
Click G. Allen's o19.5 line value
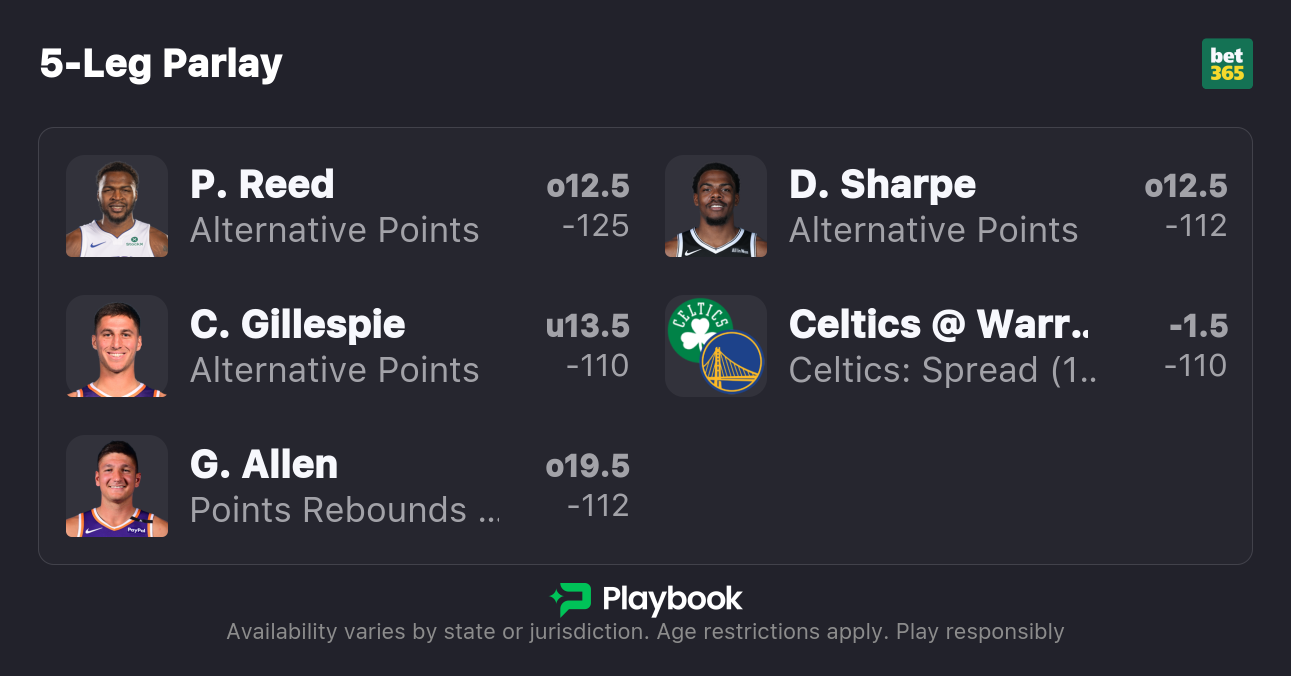coord(588,466)
